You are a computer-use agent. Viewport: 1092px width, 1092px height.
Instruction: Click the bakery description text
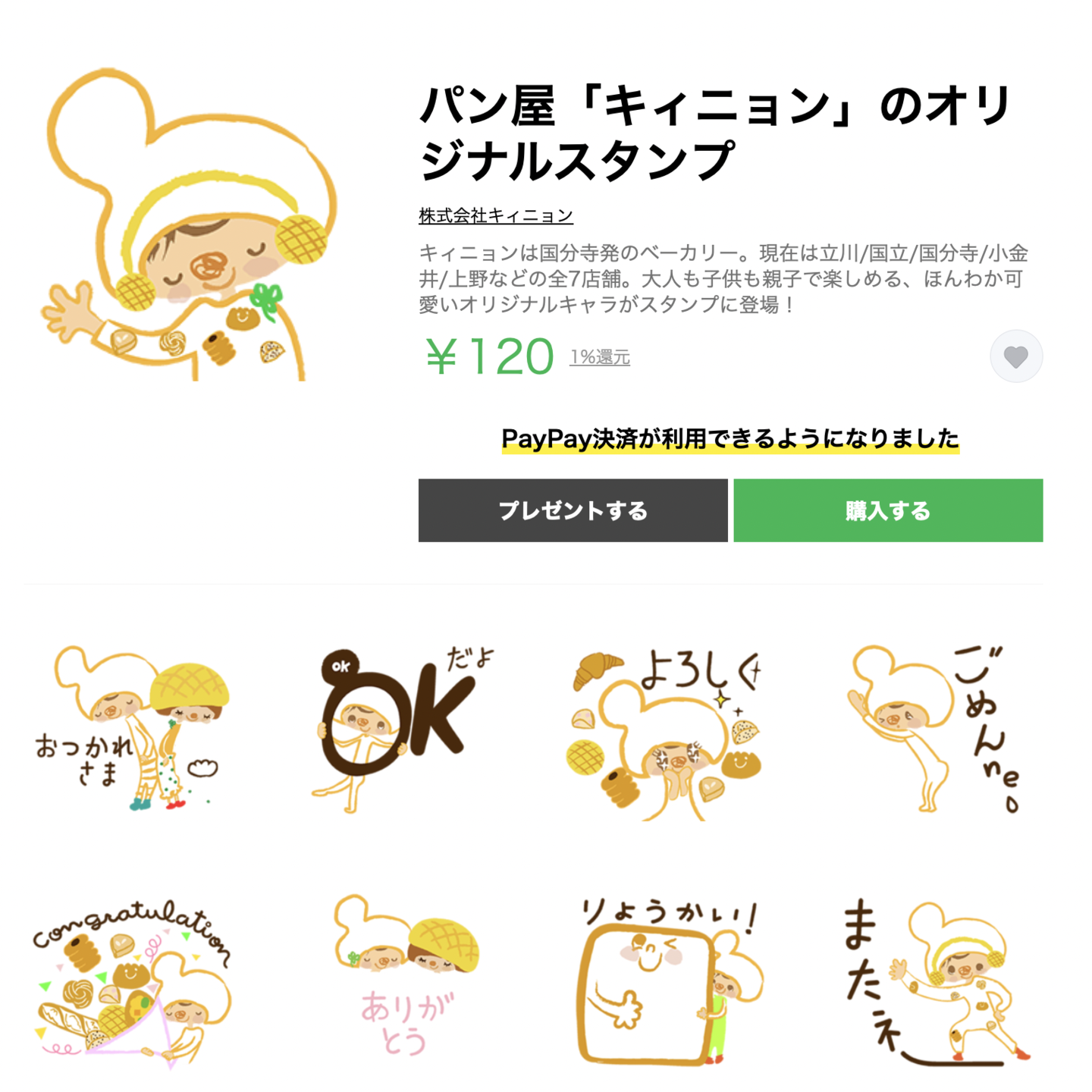click(x=723, y=279)
